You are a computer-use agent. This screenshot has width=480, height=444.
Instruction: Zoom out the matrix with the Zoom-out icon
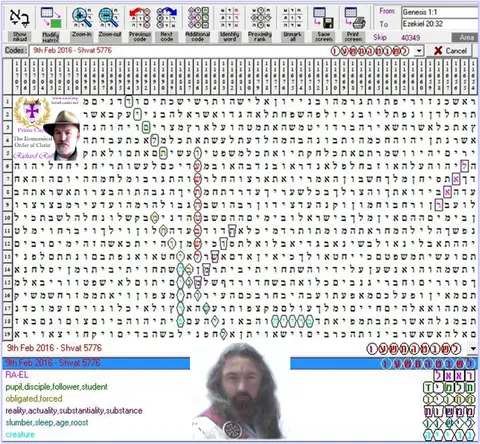click(109, 23)
